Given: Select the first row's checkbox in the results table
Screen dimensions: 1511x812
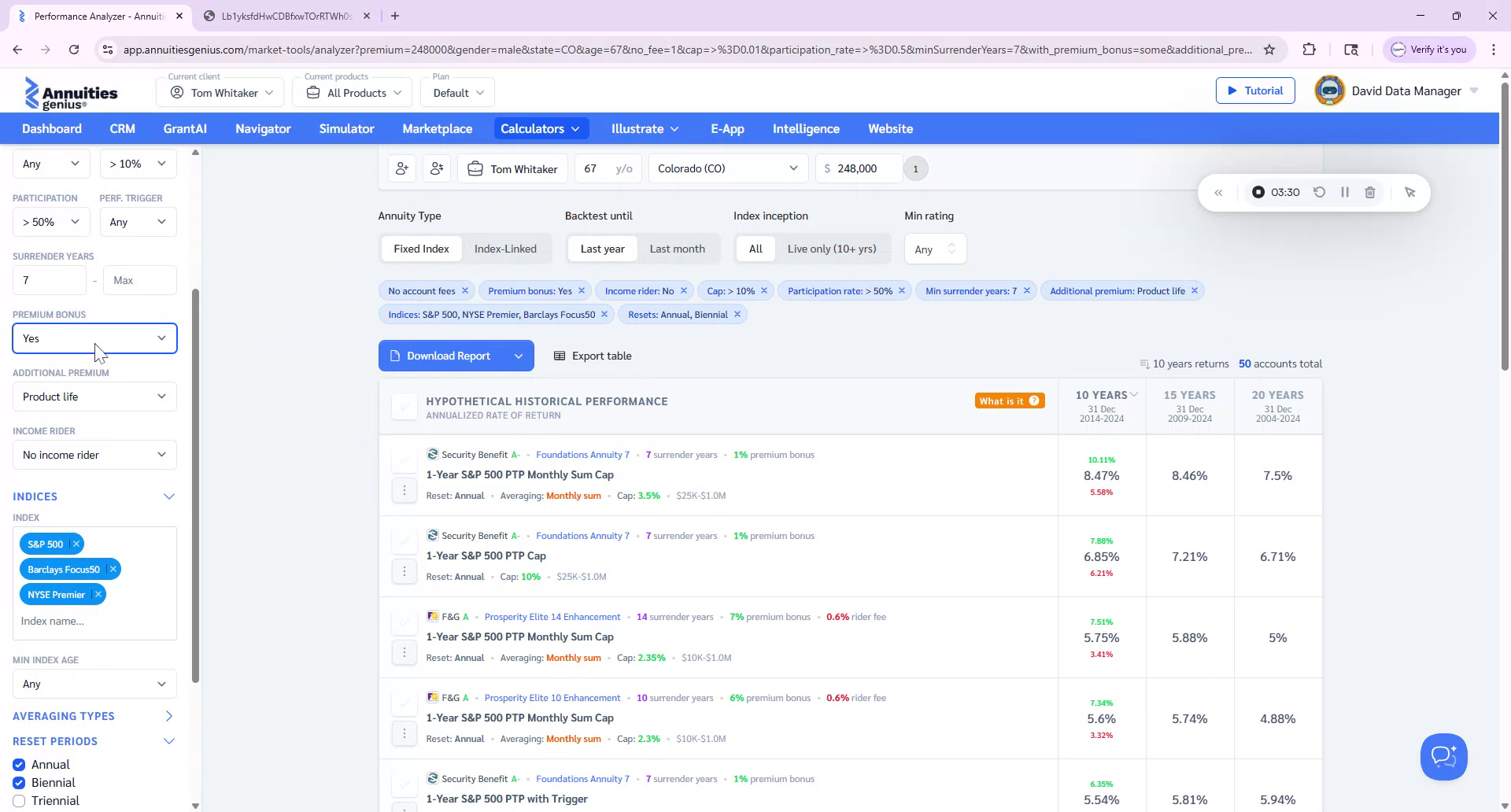Looking at the screenshot, I should [x=404, y=460].
